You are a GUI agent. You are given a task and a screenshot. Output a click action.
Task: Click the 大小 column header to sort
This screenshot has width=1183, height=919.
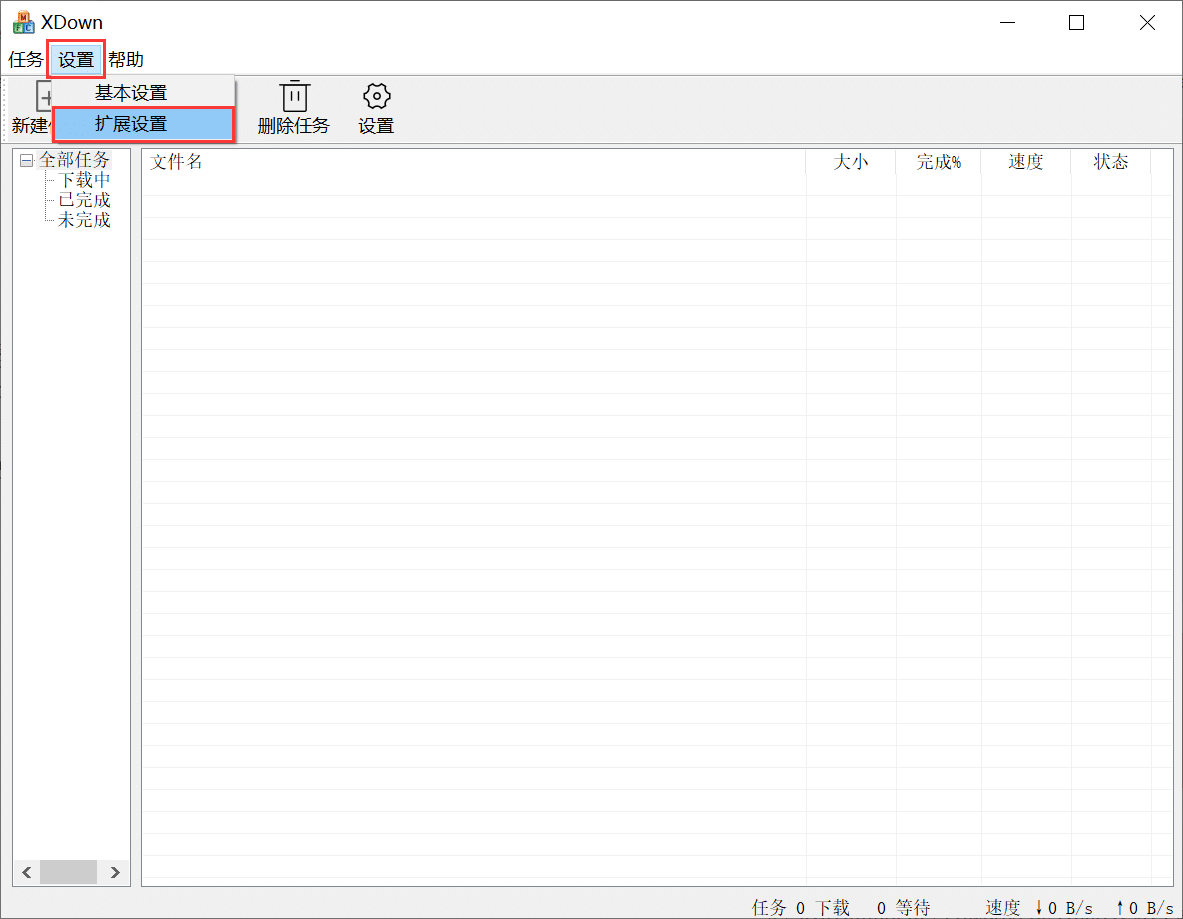coord(851,161)
